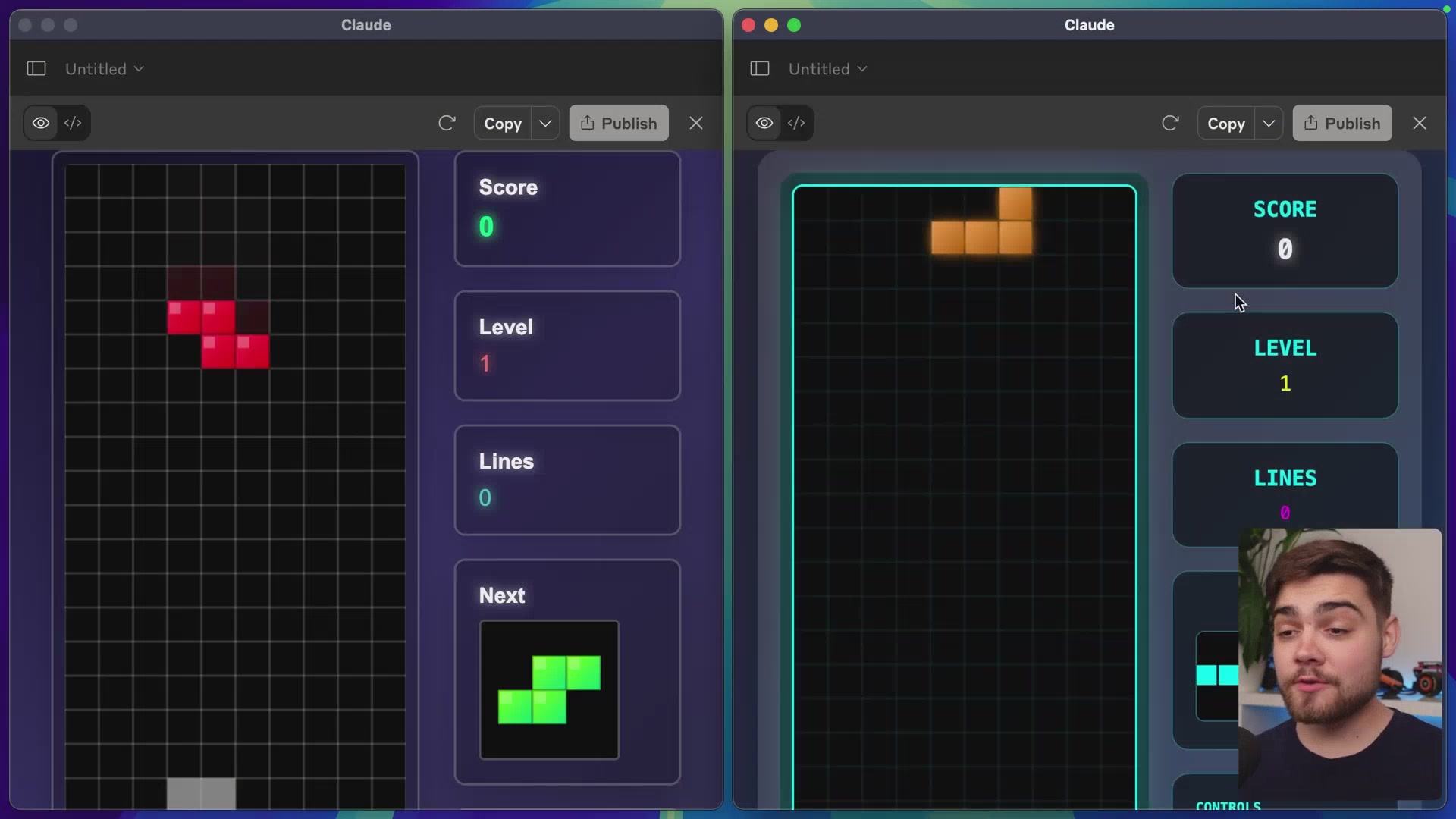
Task: Publish the right Tetris artifact
Action: 1342,123
